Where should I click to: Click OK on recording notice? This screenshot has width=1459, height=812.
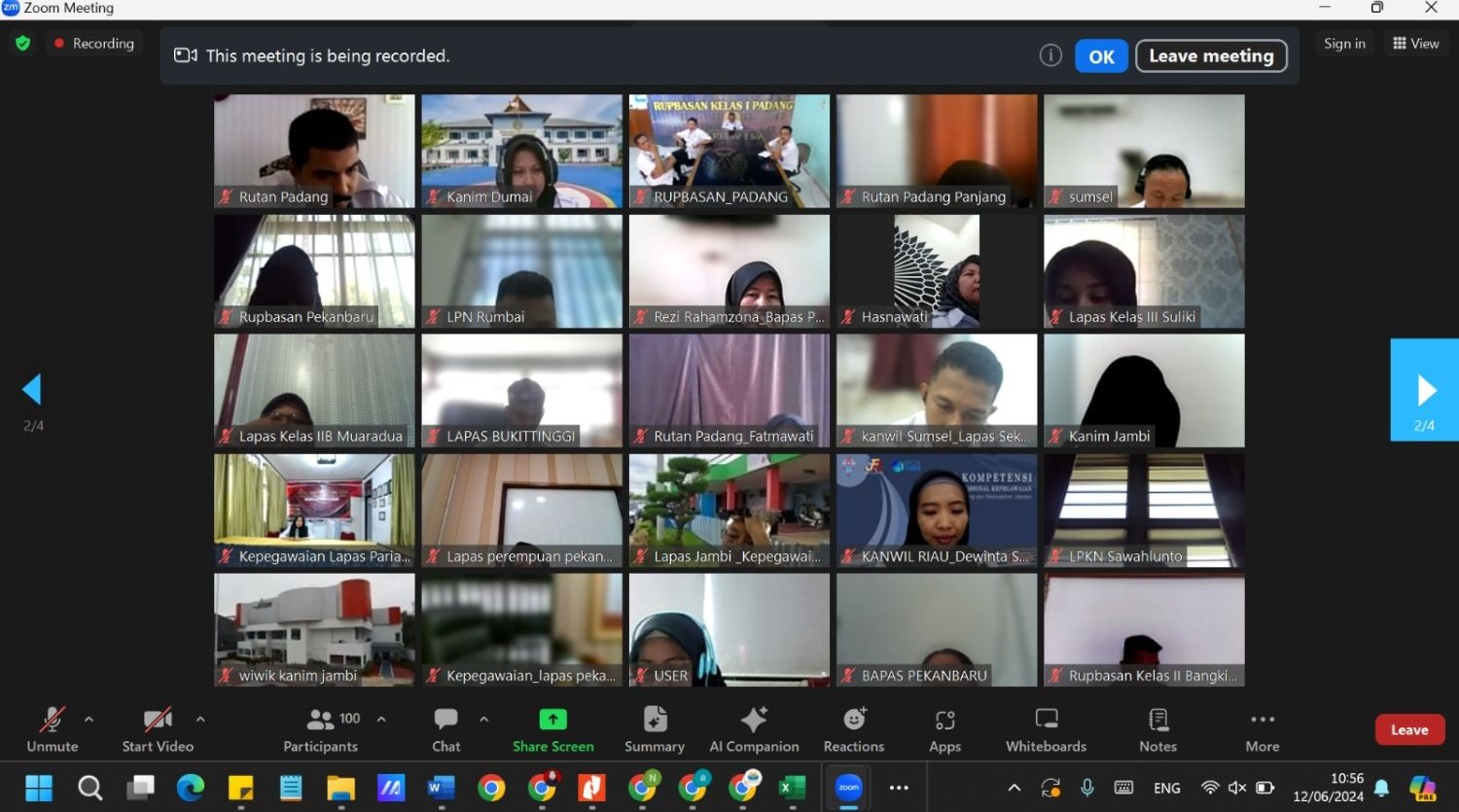click(x=1101, y=56)
